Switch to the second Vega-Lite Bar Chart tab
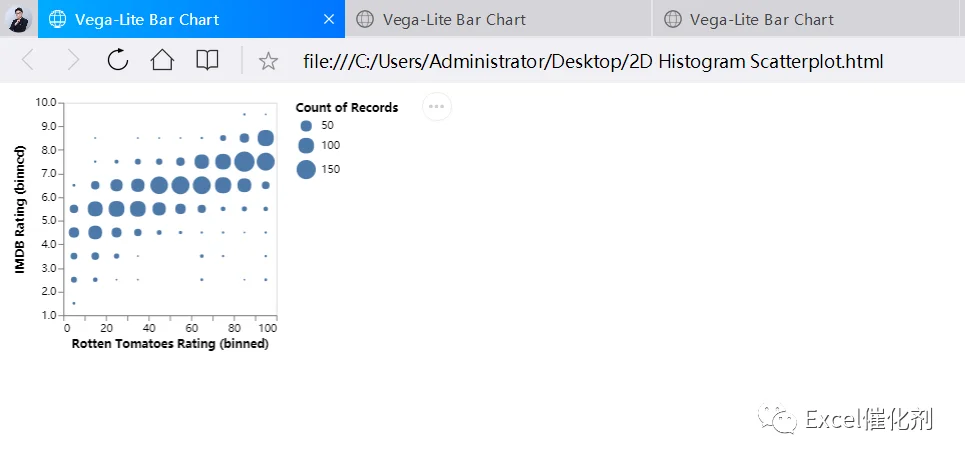This screenshot has height=462, width=965. pyautogui.click(x=499, y=19)
